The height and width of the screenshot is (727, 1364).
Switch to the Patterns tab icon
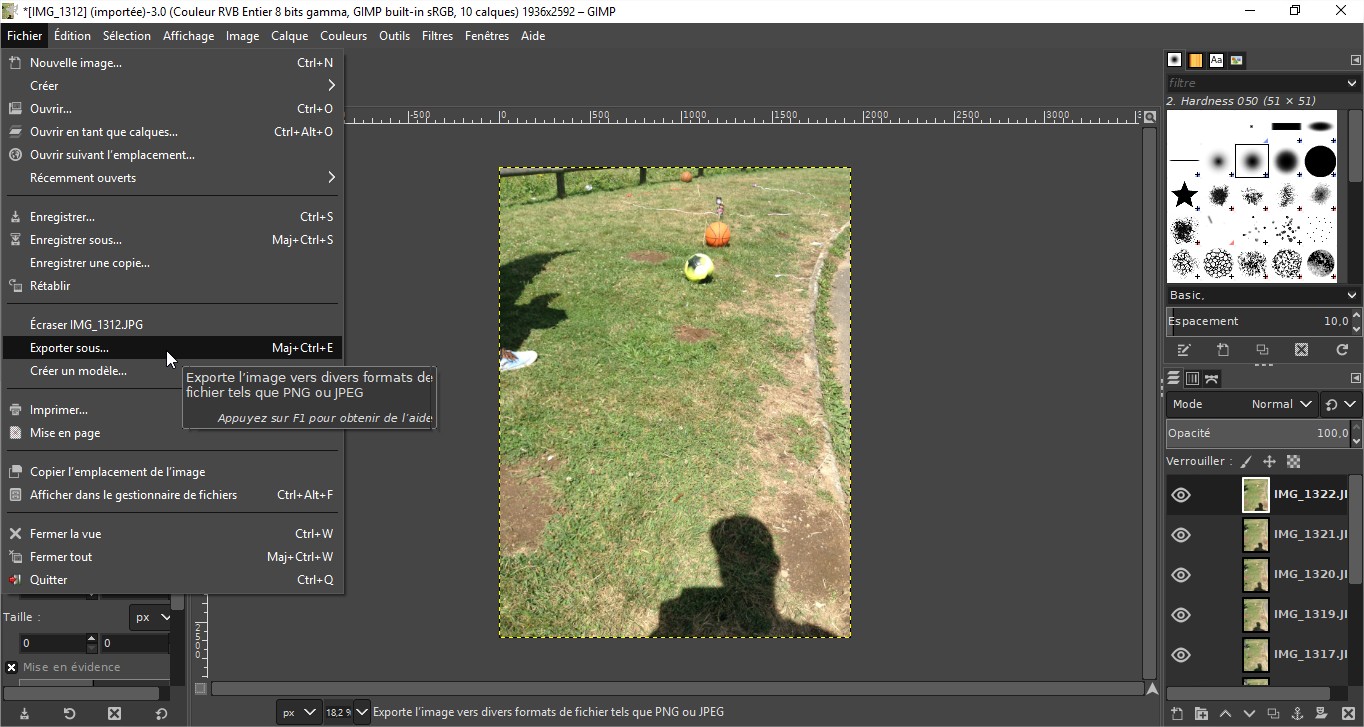point(1195,60)
